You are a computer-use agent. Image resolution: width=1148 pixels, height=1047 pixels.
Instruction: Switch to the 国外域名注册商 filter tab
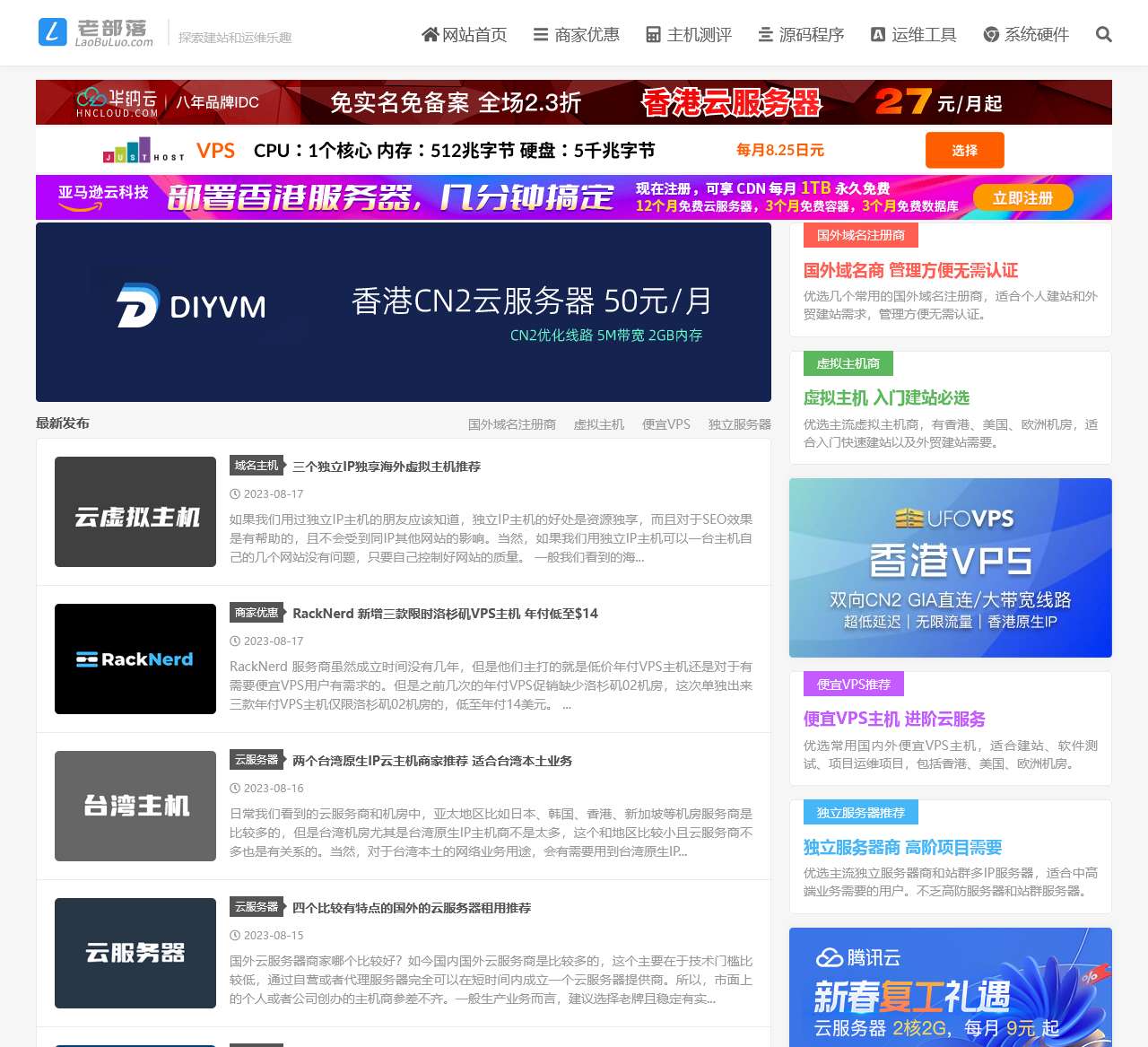(511, 424)
